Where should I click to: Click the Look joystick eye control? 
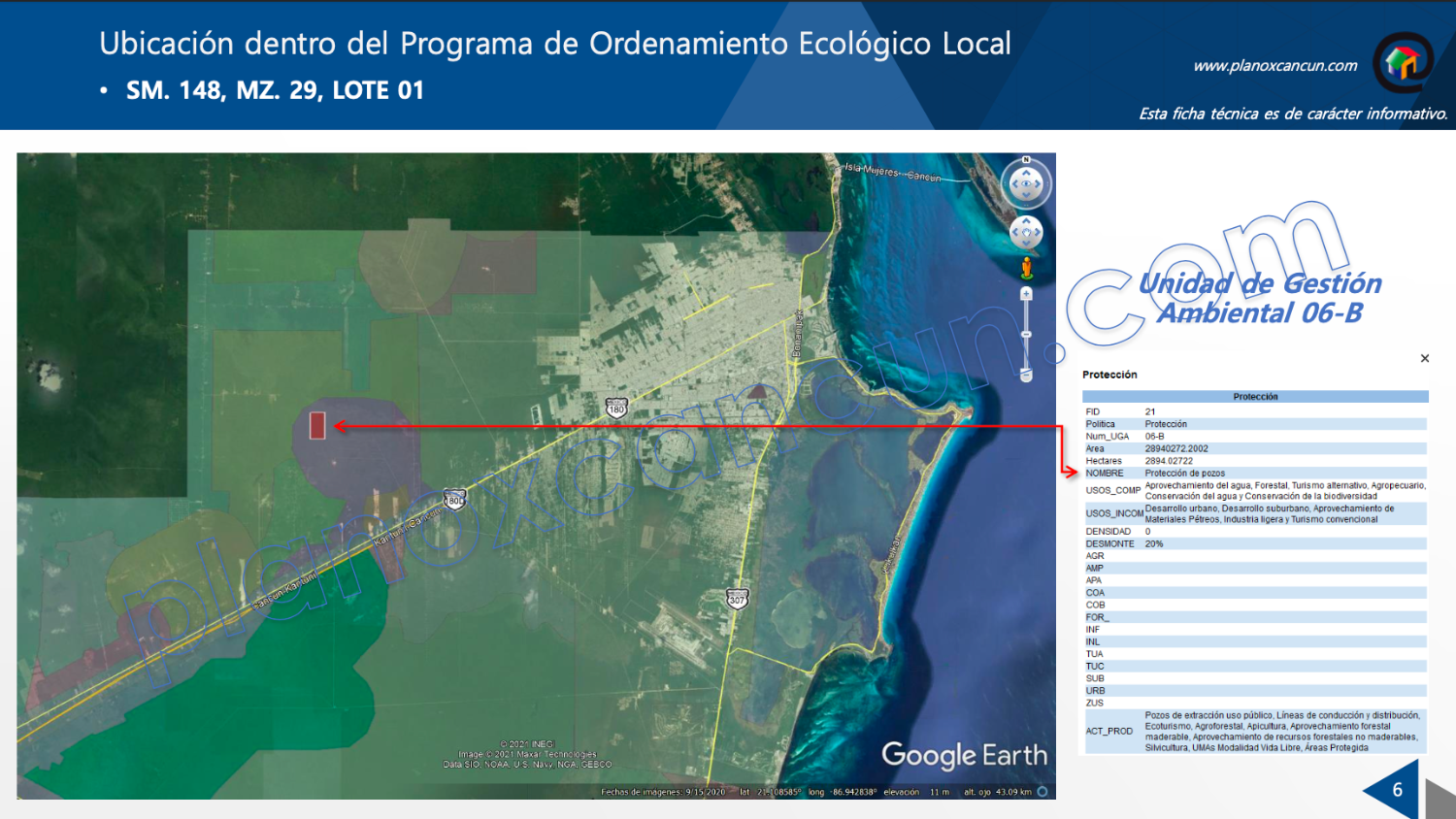1026,183
